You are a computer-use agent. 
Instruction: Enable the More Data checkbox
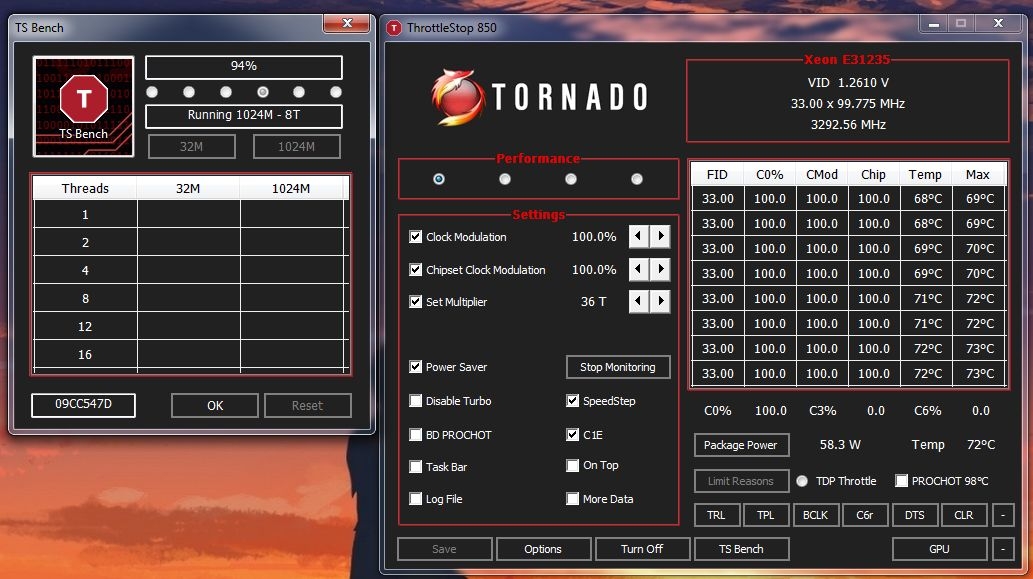(572, 499)
